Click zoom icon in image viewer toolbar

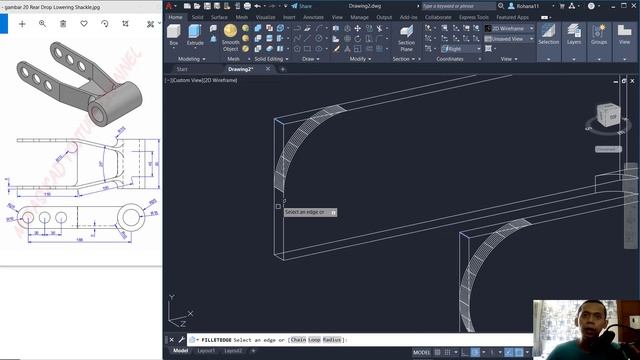click(42, 24)
